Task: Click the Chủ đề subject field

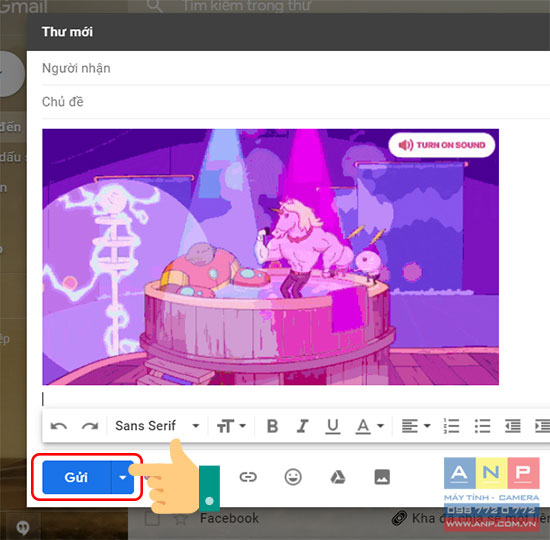Action: (x=296, y=102)
